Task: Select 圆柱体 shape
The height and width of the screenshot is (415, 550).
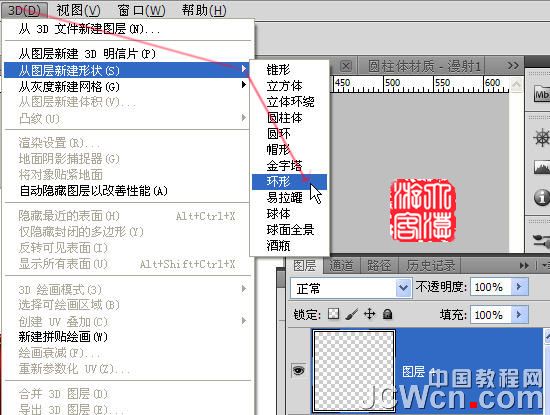Action: point(289,118)
